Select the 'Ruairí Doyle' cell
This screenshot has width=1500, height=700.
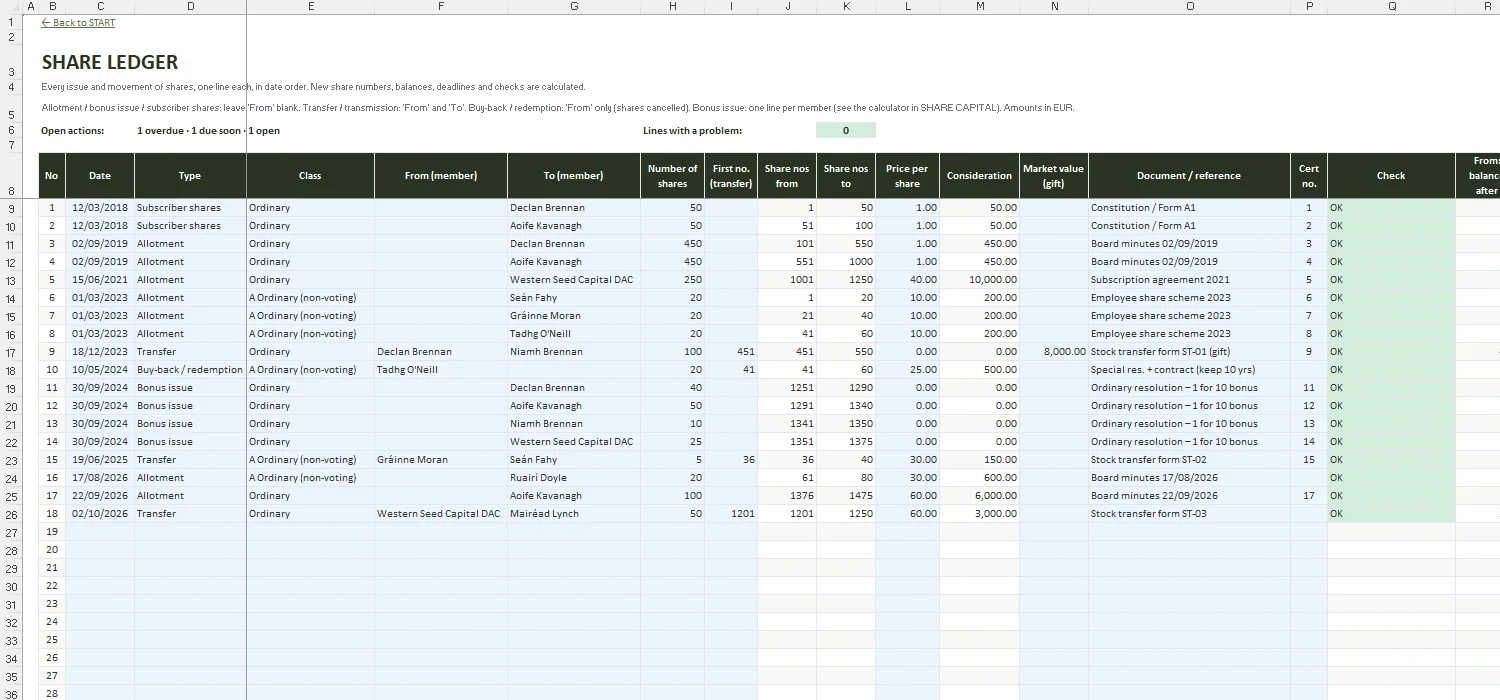[x=574, y=478]
